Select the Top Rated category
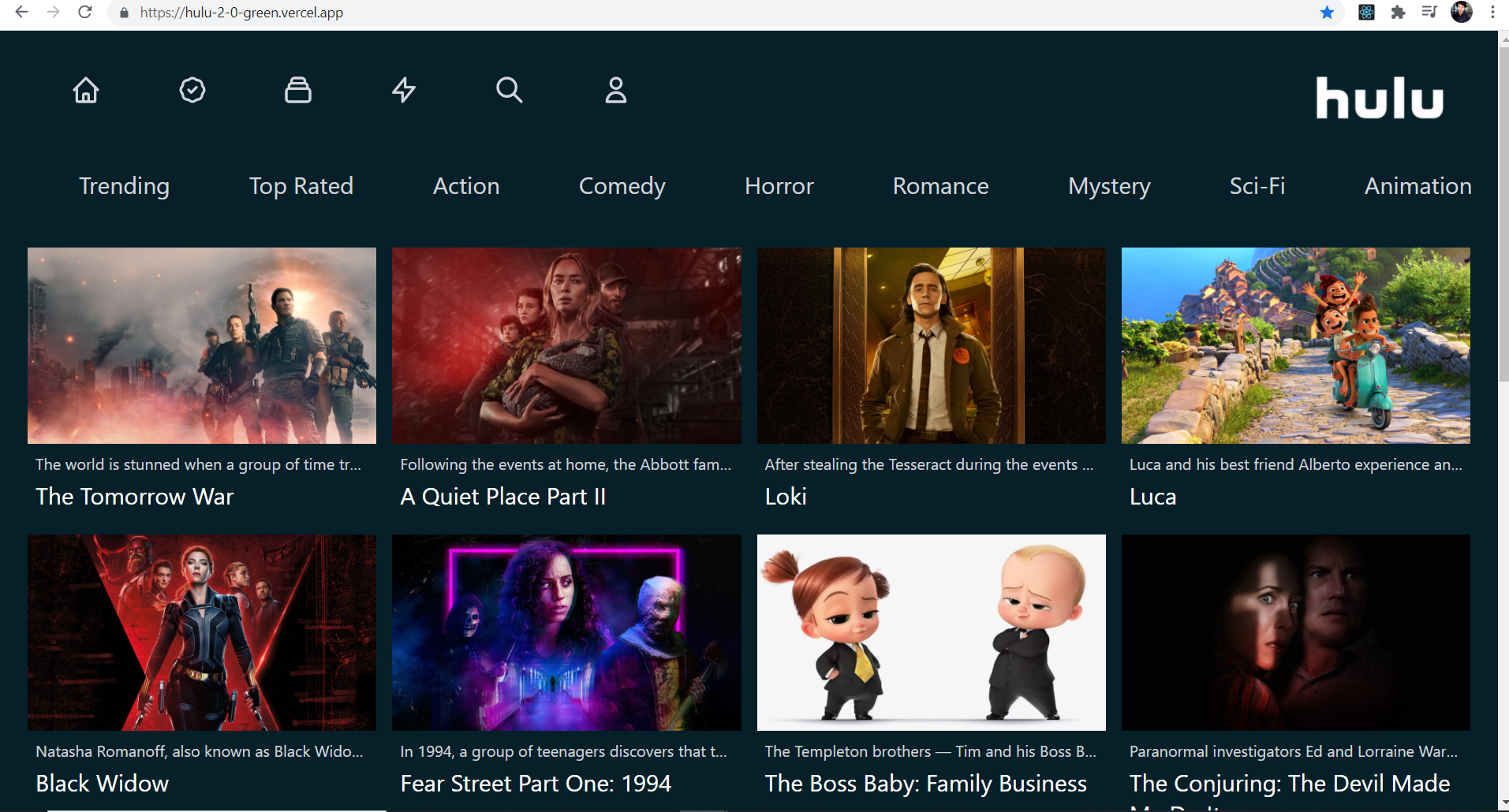The height and width of the screenshot is (812, 1509). (x=301, y=186)
